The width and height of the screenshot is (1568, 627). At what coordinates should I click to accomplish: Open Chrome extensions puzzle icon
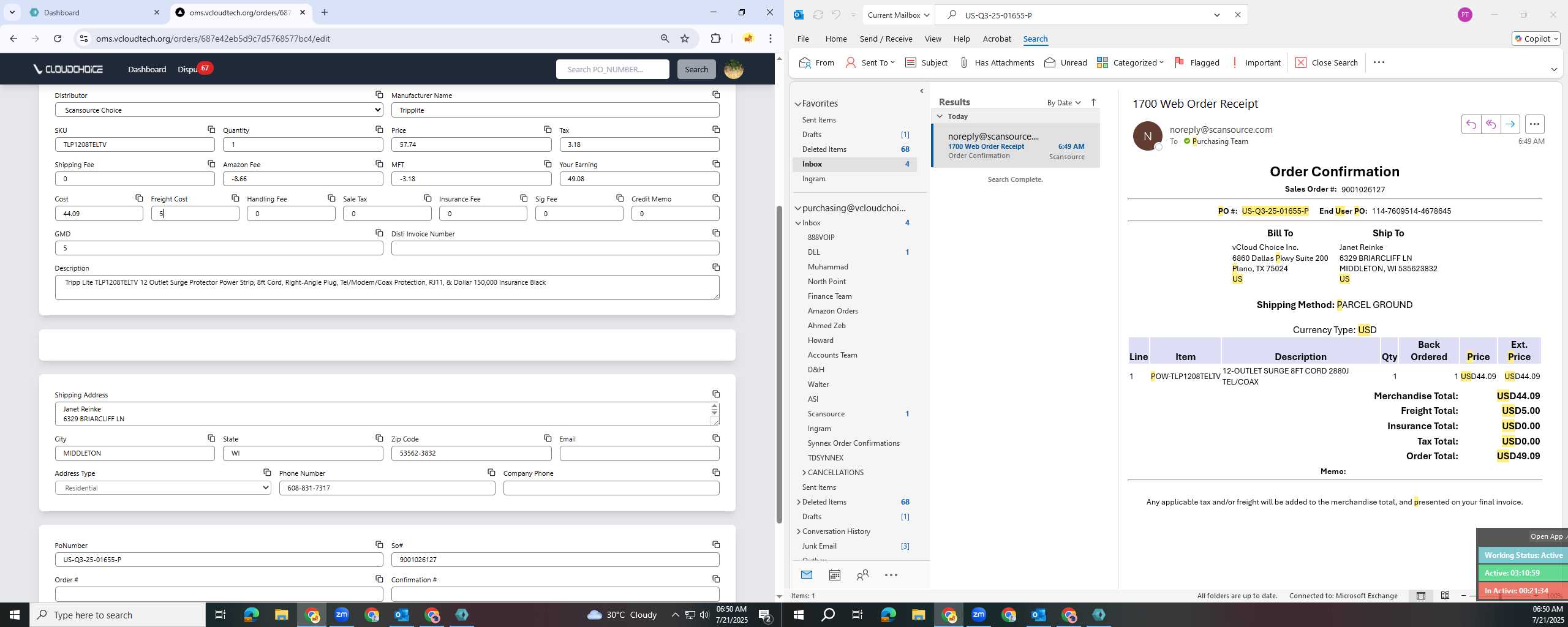coord(715,39)
